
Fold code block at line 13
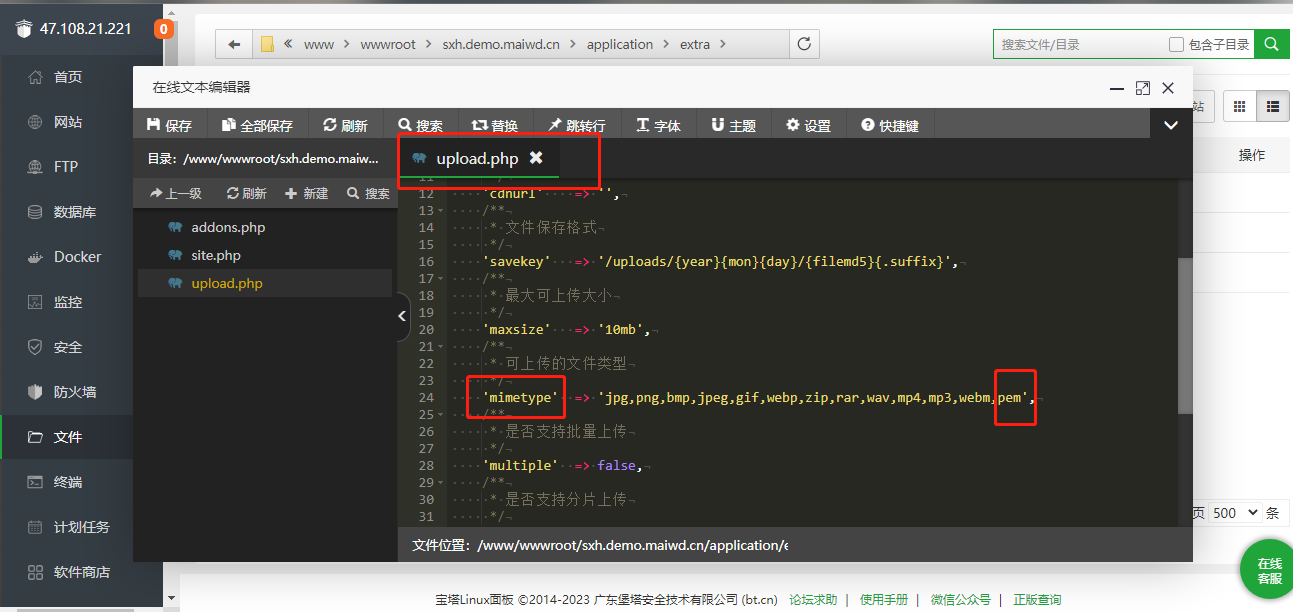point(441,211)
